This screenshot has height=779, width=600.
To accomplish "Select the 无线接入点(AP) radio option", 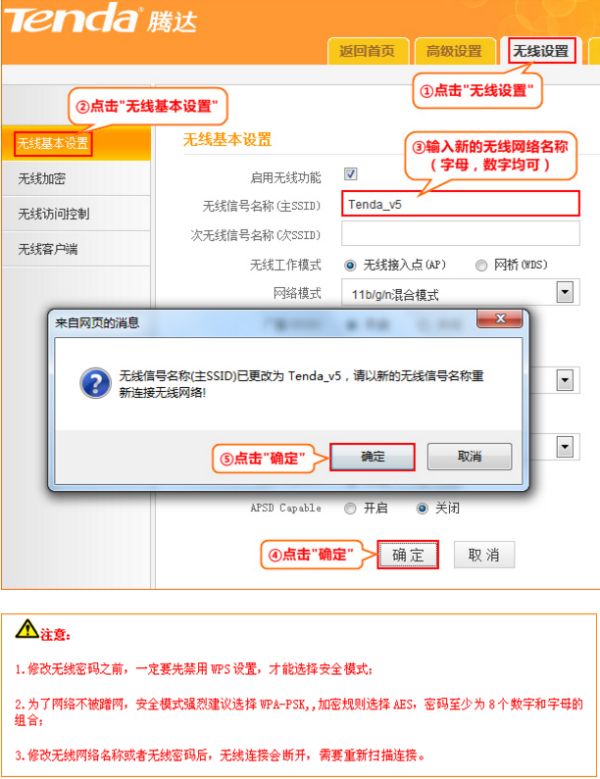I will 350,265.
